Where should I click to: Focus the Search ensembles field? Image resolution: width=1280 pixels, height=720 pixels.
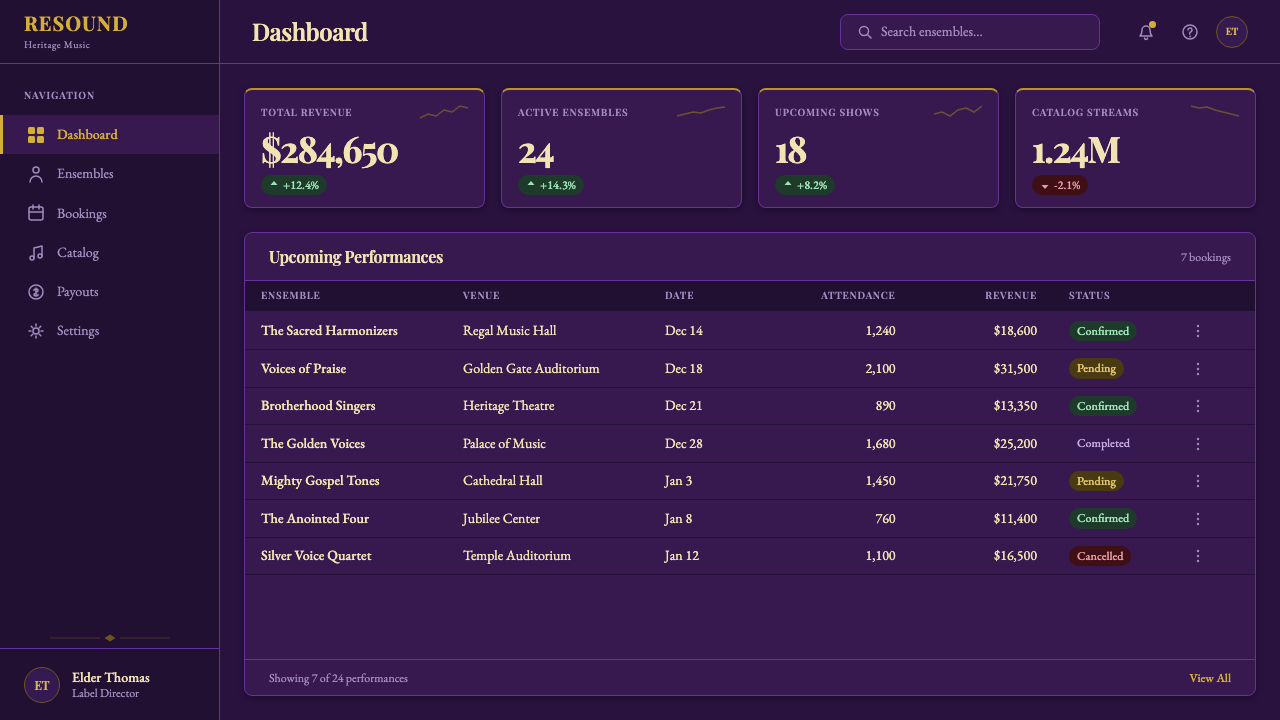pos(970,32)
